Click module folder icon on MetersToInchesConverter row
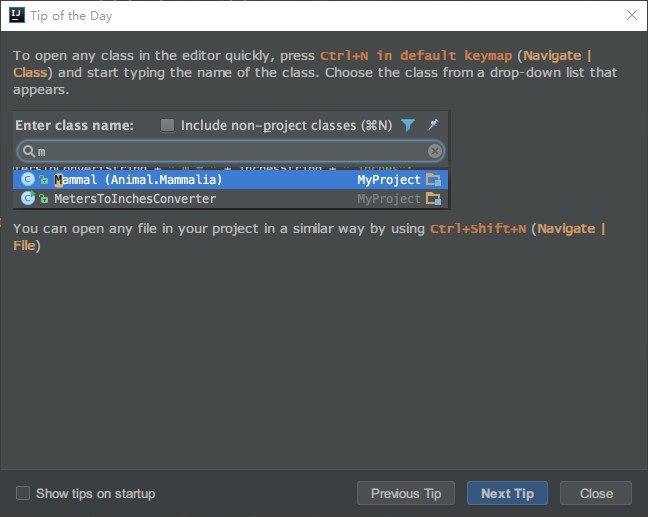 [433, 199]
